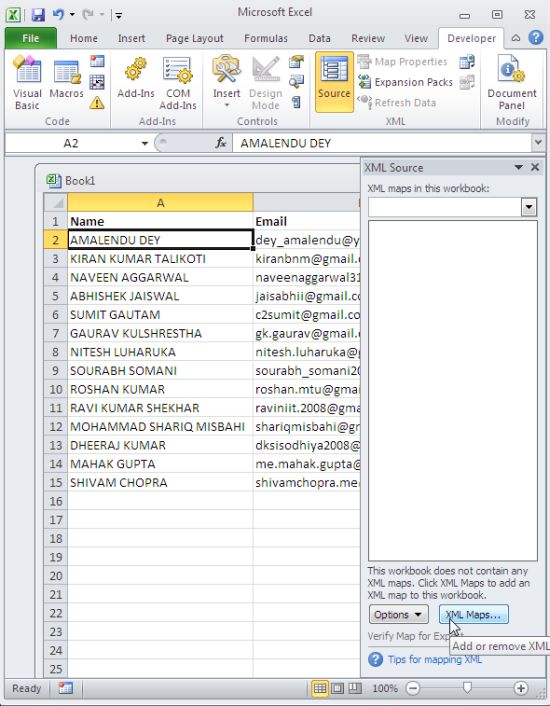The width and height of the screenshot is (550, 706).
Task: Open the Document Panel
Action: pyautogui.click(x=512, y=82)
